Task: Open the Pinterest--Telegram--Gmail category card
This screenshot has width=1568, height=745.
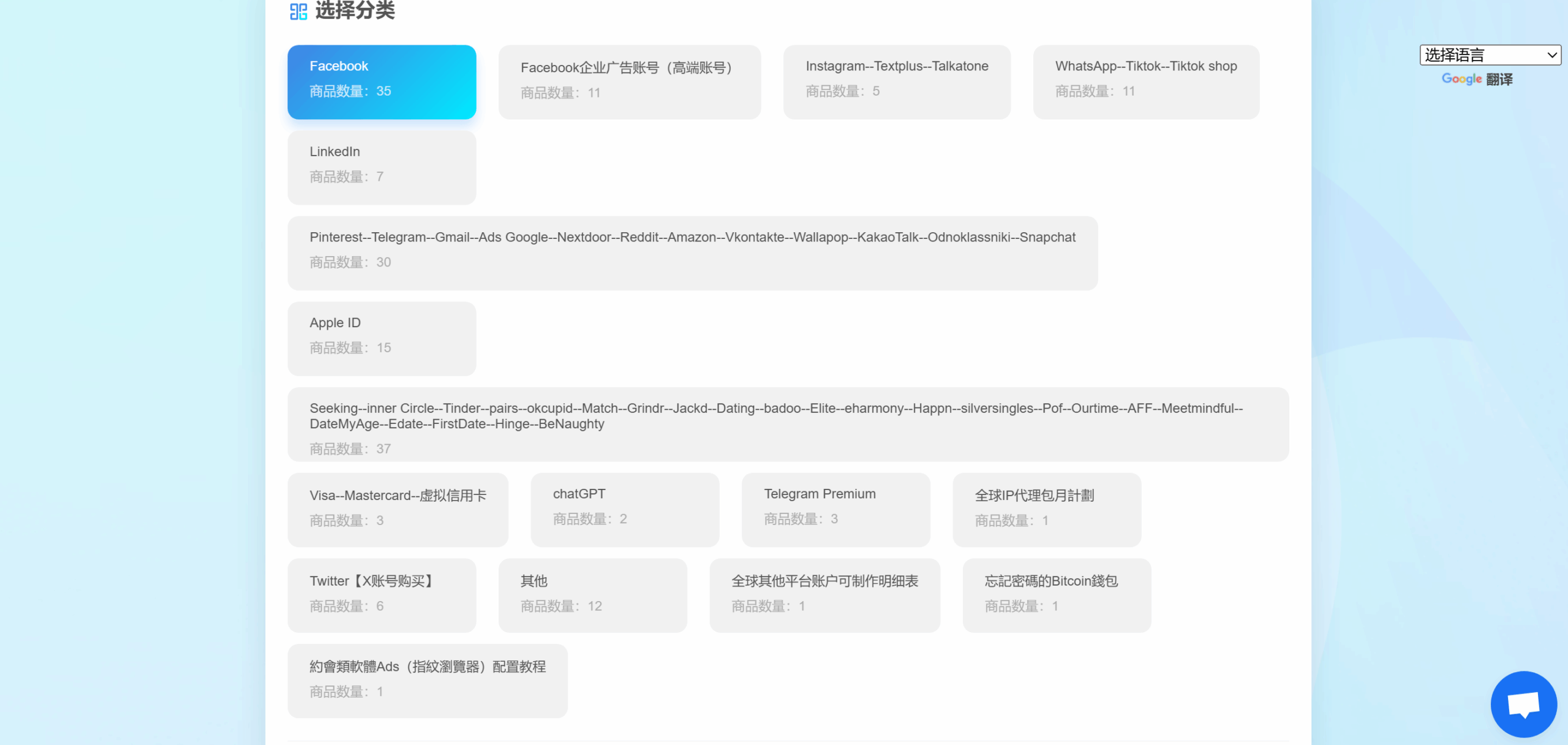Action: point(692,252)
